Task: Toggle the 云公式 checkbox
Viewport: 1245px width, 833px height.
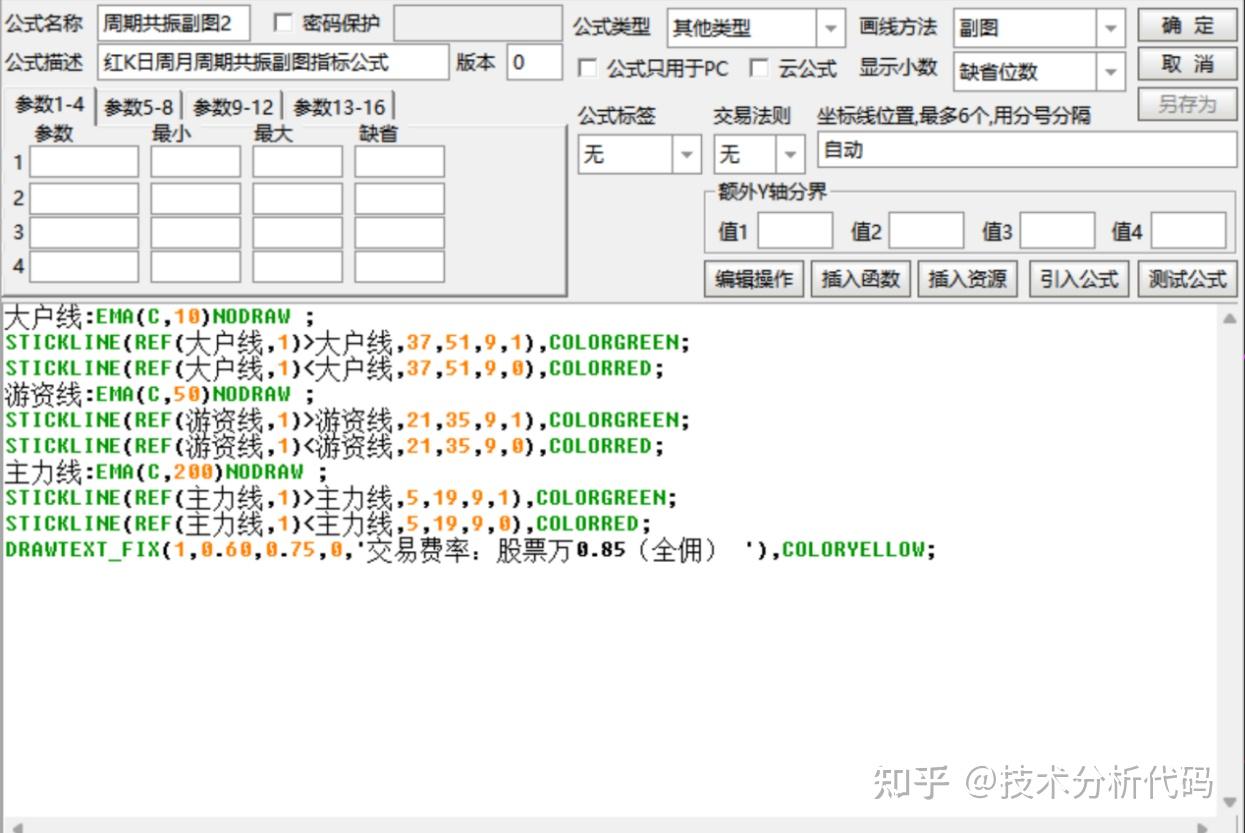Action: (760, 68)
